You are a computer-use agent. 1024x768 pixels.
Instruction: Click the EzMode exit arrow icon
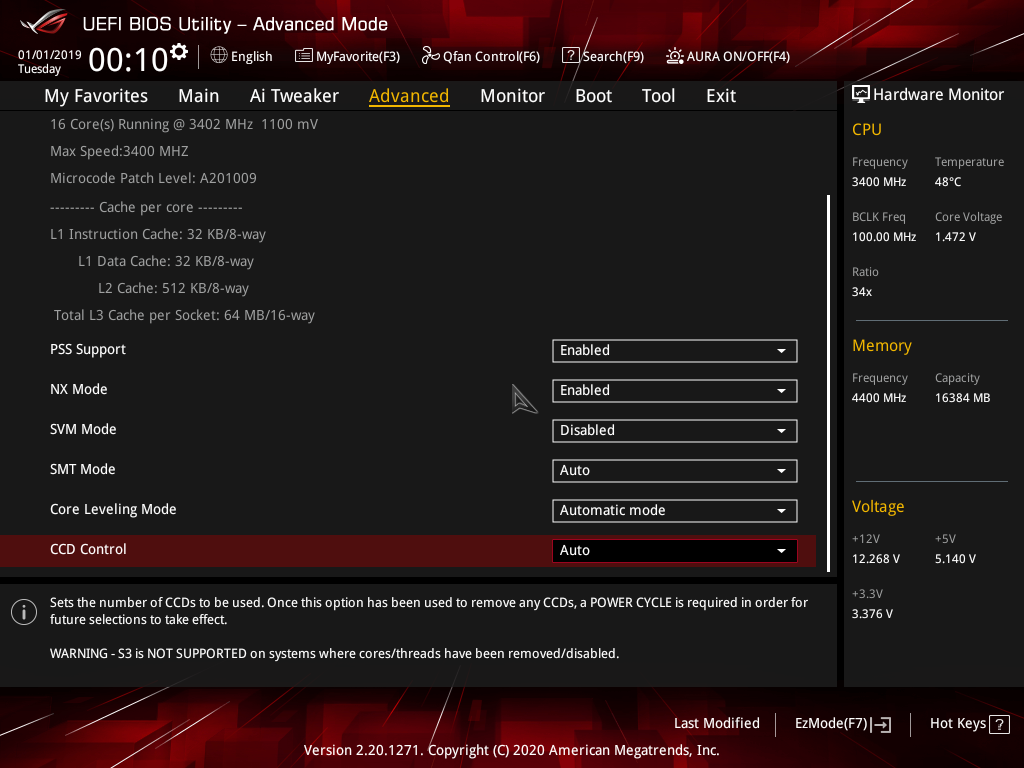881,724
